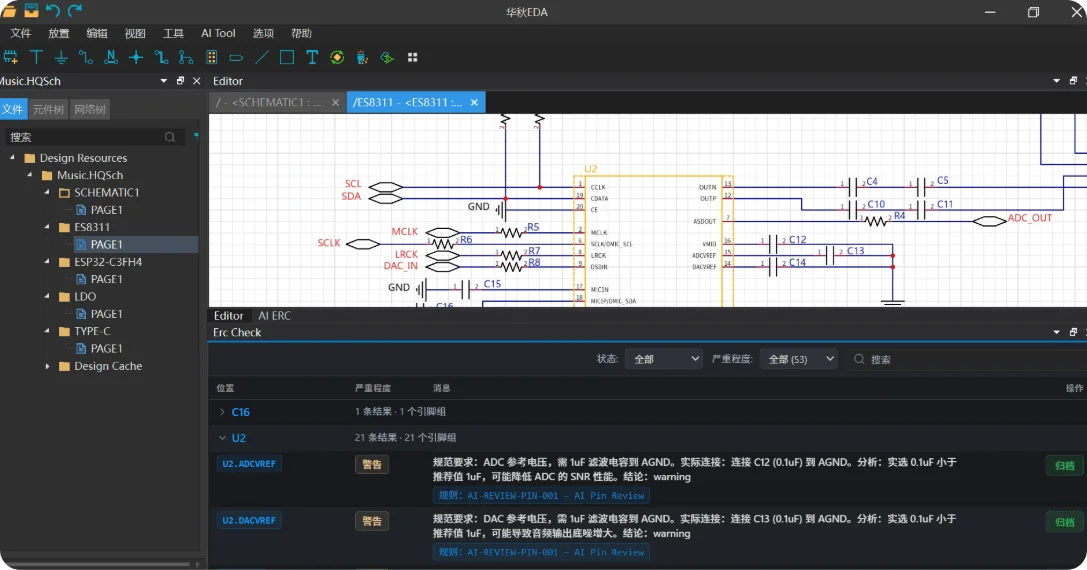Open the 帮助 menu
This screenshot has width=1087, height=570.
click(302, 33)
